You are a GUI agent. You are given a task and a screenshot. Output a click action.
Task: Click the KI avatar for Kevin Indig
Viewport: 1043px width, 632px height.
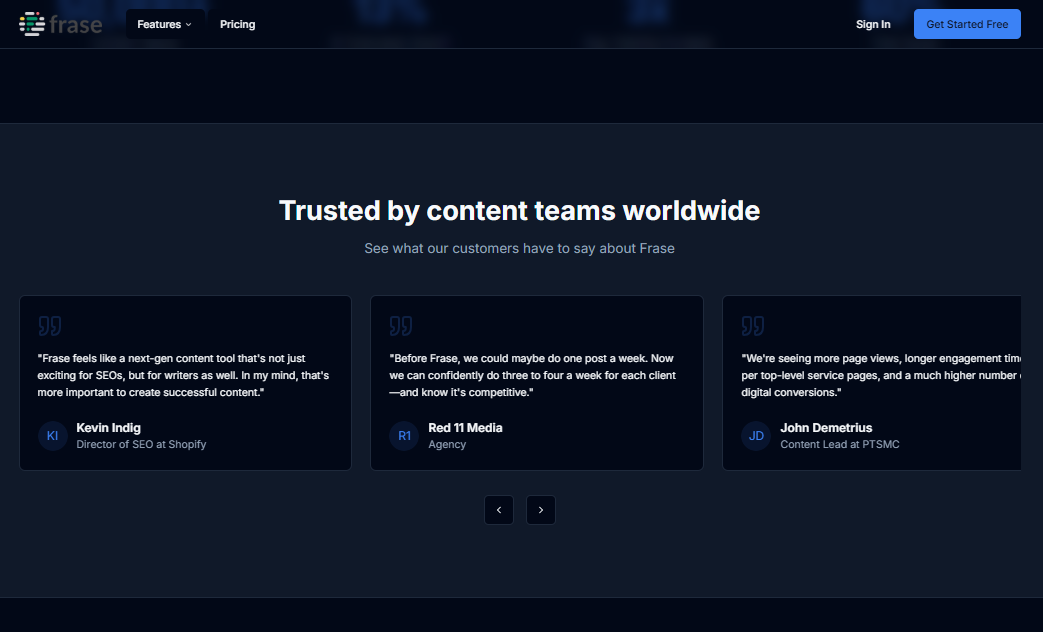53,436
